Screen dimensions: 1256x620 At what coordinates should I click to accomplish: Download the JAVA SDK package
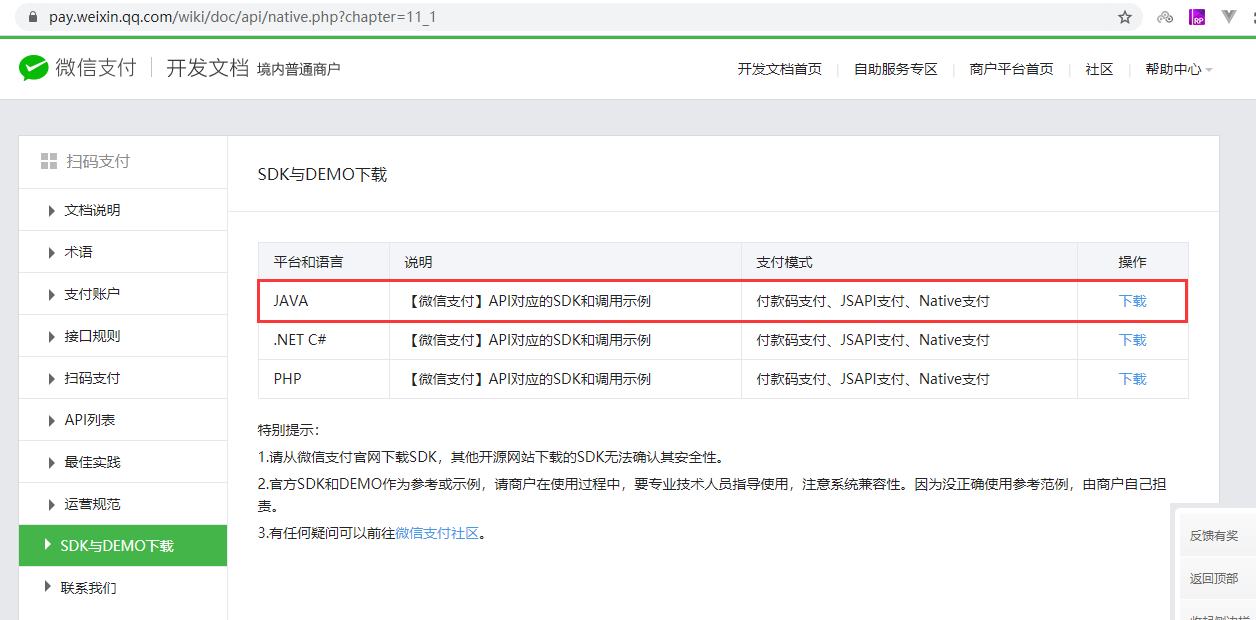coord(1131,300)
